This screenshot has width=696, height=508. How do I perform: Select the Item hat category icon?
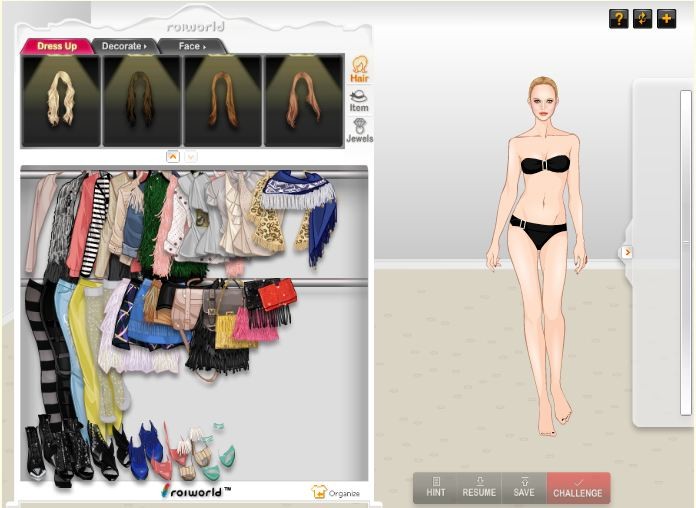[x=359, y=101]
